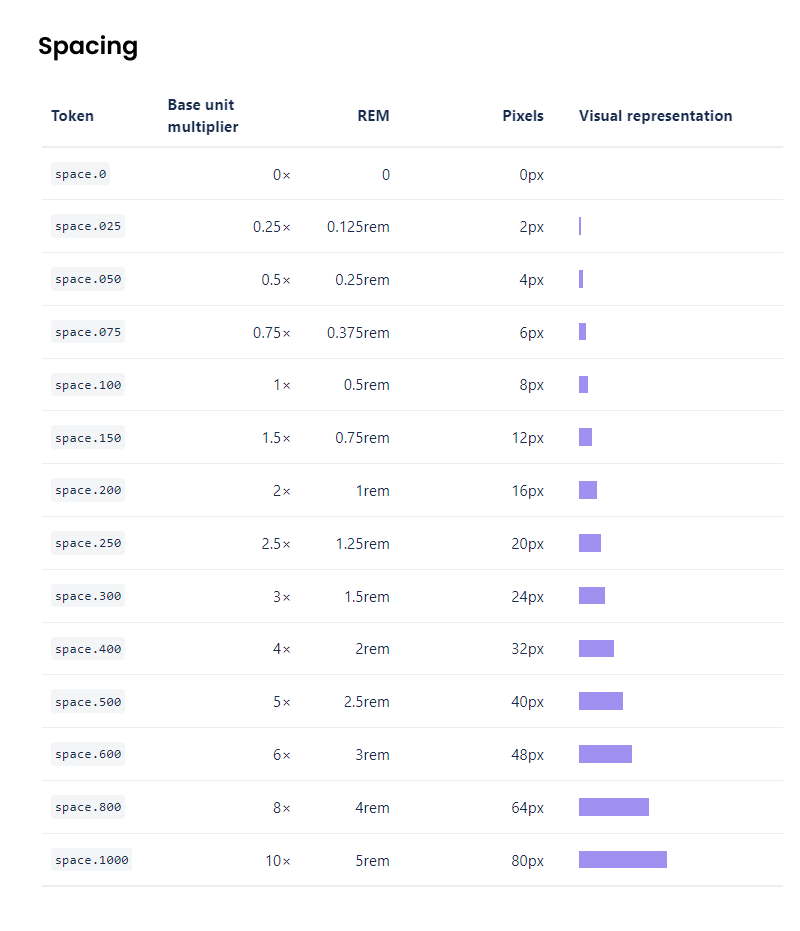Click the Visual representation column header

(655, 116)
